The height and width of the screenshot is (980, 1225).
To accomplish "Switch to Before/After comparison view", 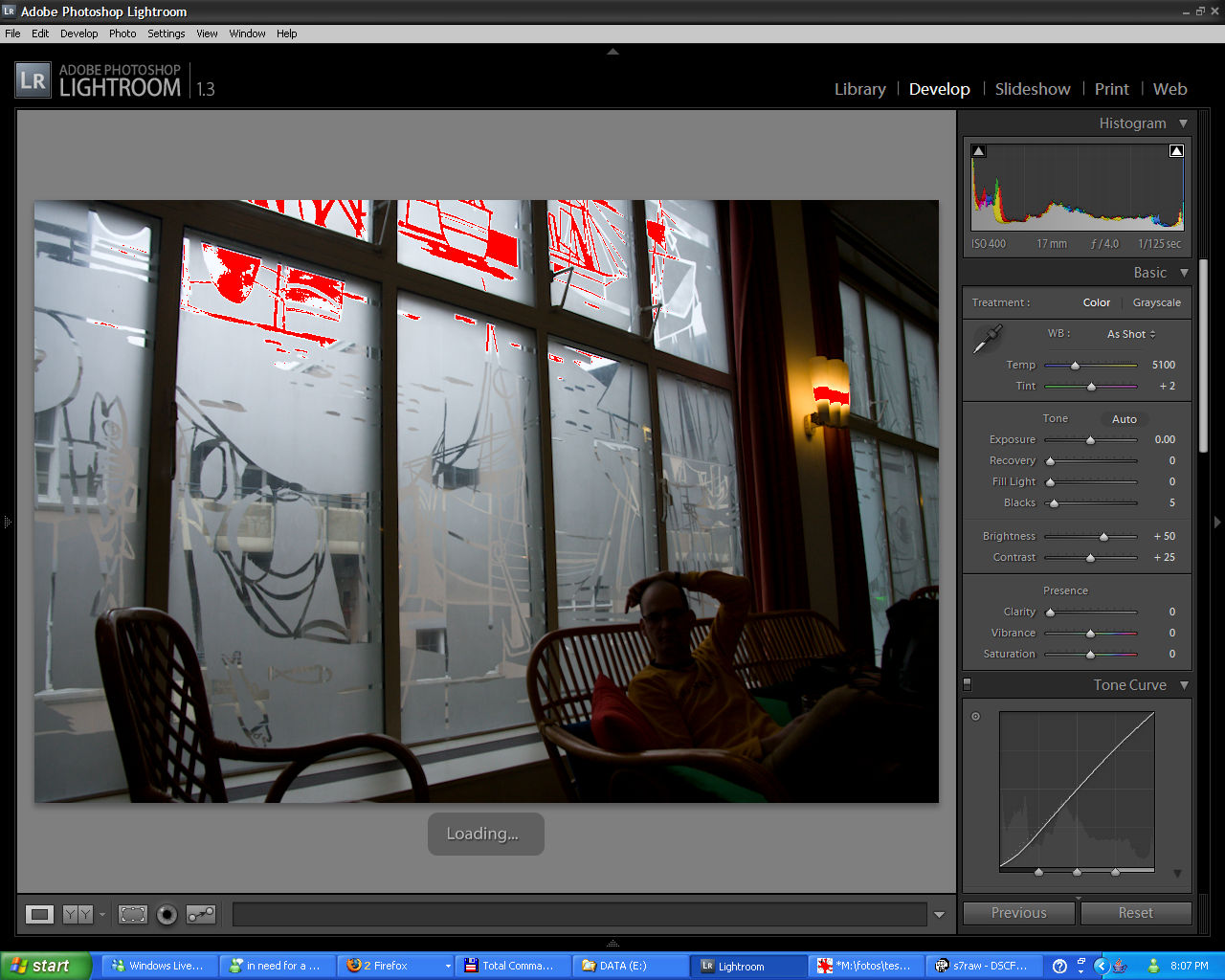I will click(x=78, y=915).
